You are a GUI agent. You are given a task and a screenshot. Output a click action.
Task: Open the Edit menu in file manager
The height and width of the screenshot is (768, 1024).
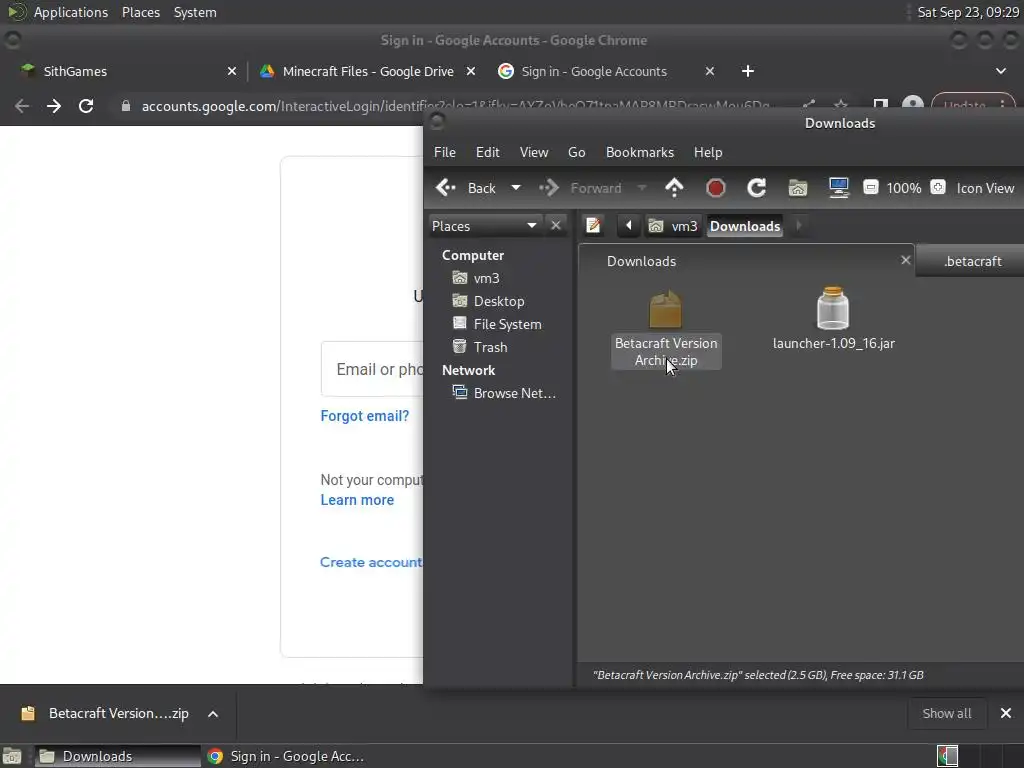click(488, 152)
